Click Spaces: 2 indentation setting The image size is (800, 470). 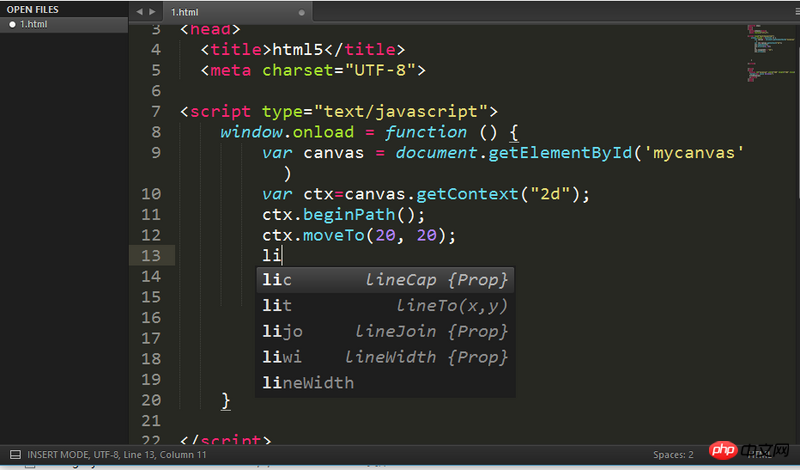point(673,455)
